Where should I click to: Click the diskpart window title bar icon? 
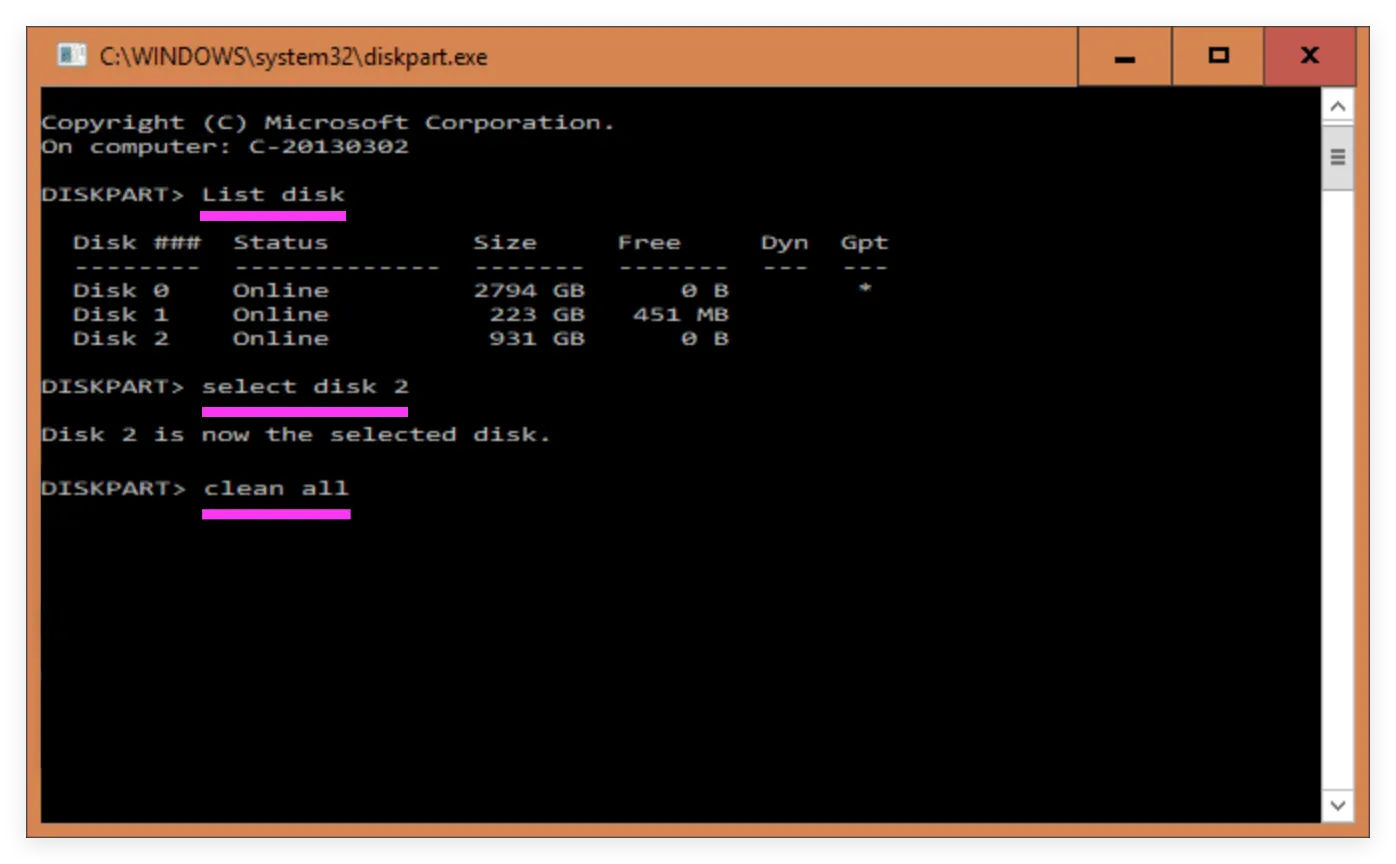(71, 56)
